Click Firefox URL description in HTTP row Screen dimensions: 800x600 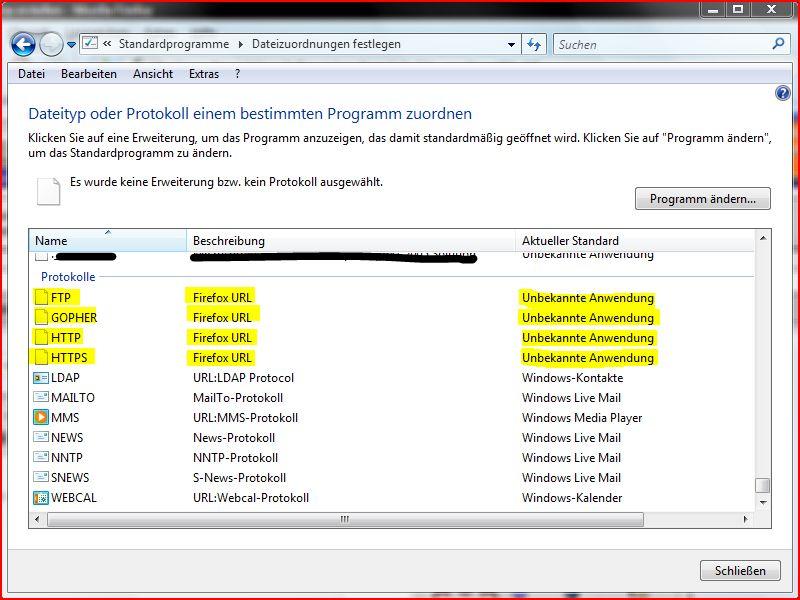point(222,338)
